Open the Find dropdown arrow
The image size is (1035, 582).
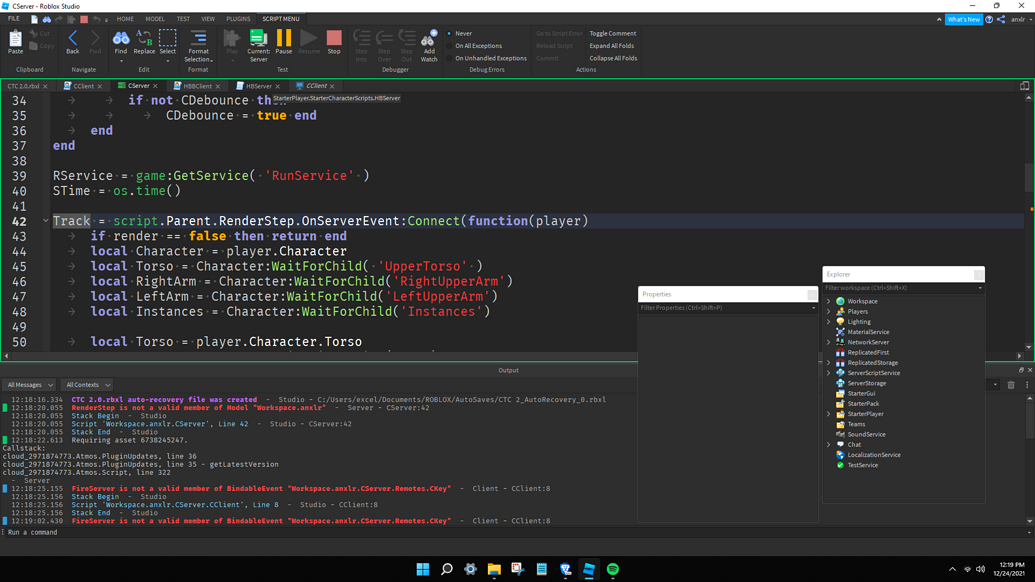[x=121, y=61]
